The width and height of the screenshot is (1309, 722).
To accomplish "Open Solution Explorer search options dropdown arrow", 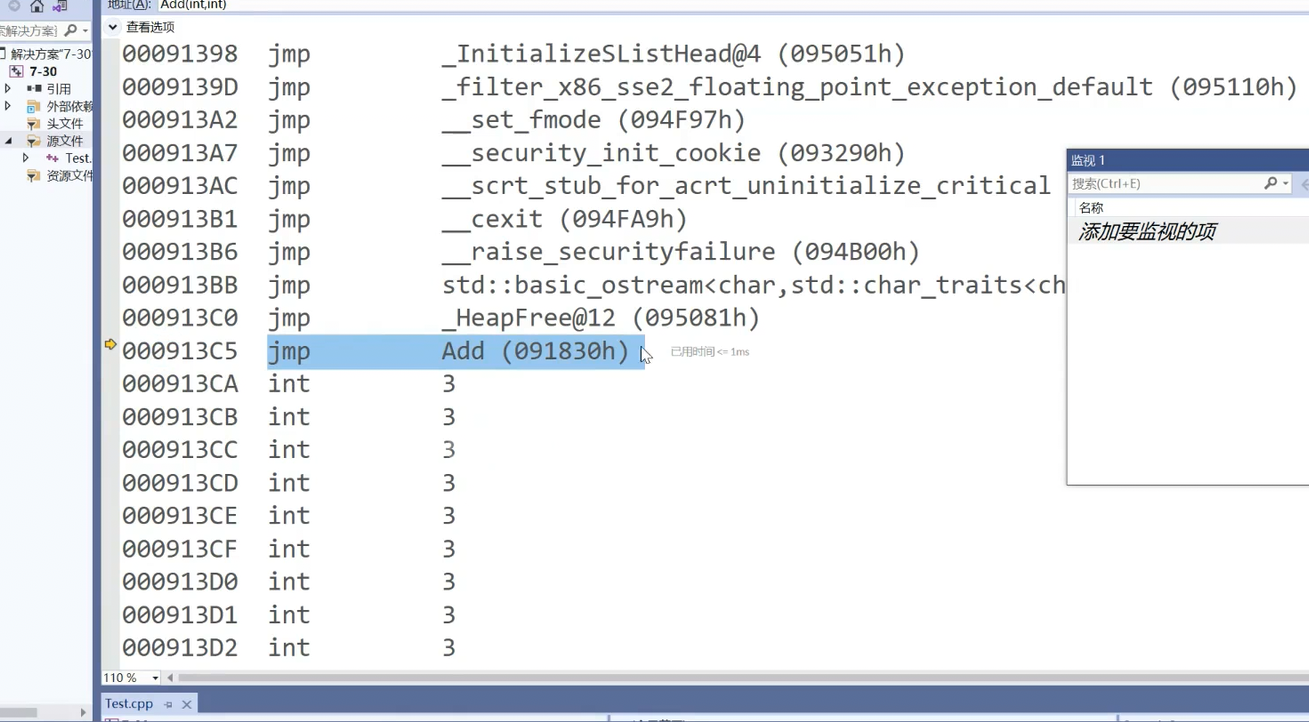I will point(85,31).
